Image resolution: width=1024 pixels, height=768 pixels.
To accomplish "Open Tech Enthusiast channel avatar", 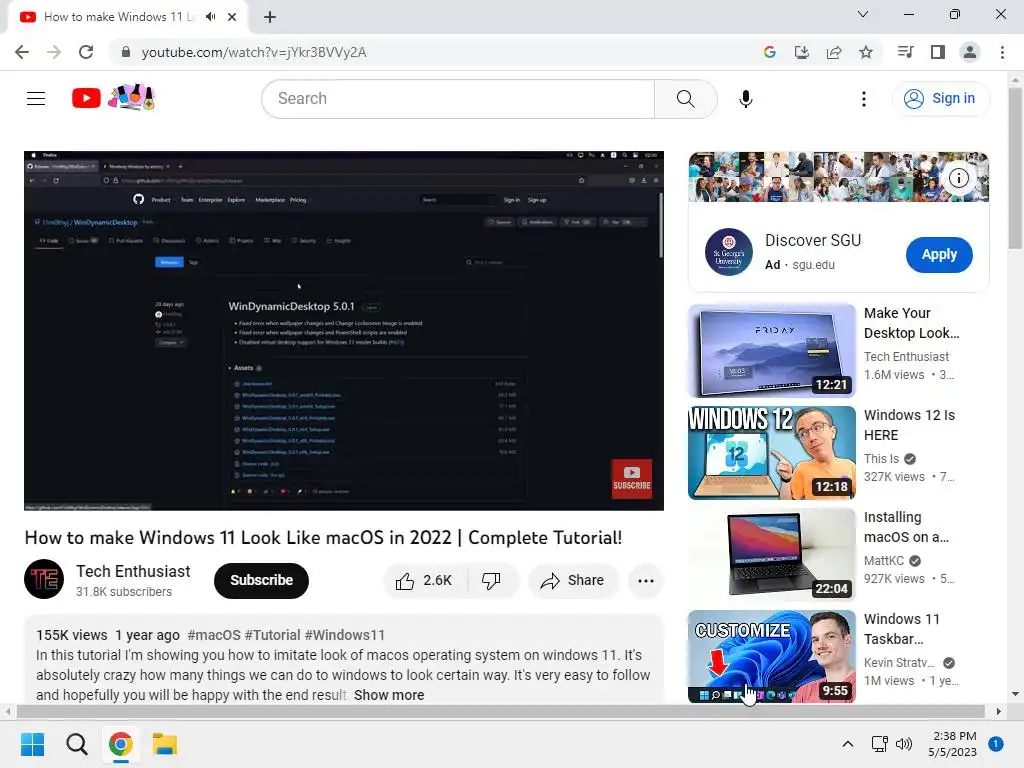I will [x=44, y=579].
